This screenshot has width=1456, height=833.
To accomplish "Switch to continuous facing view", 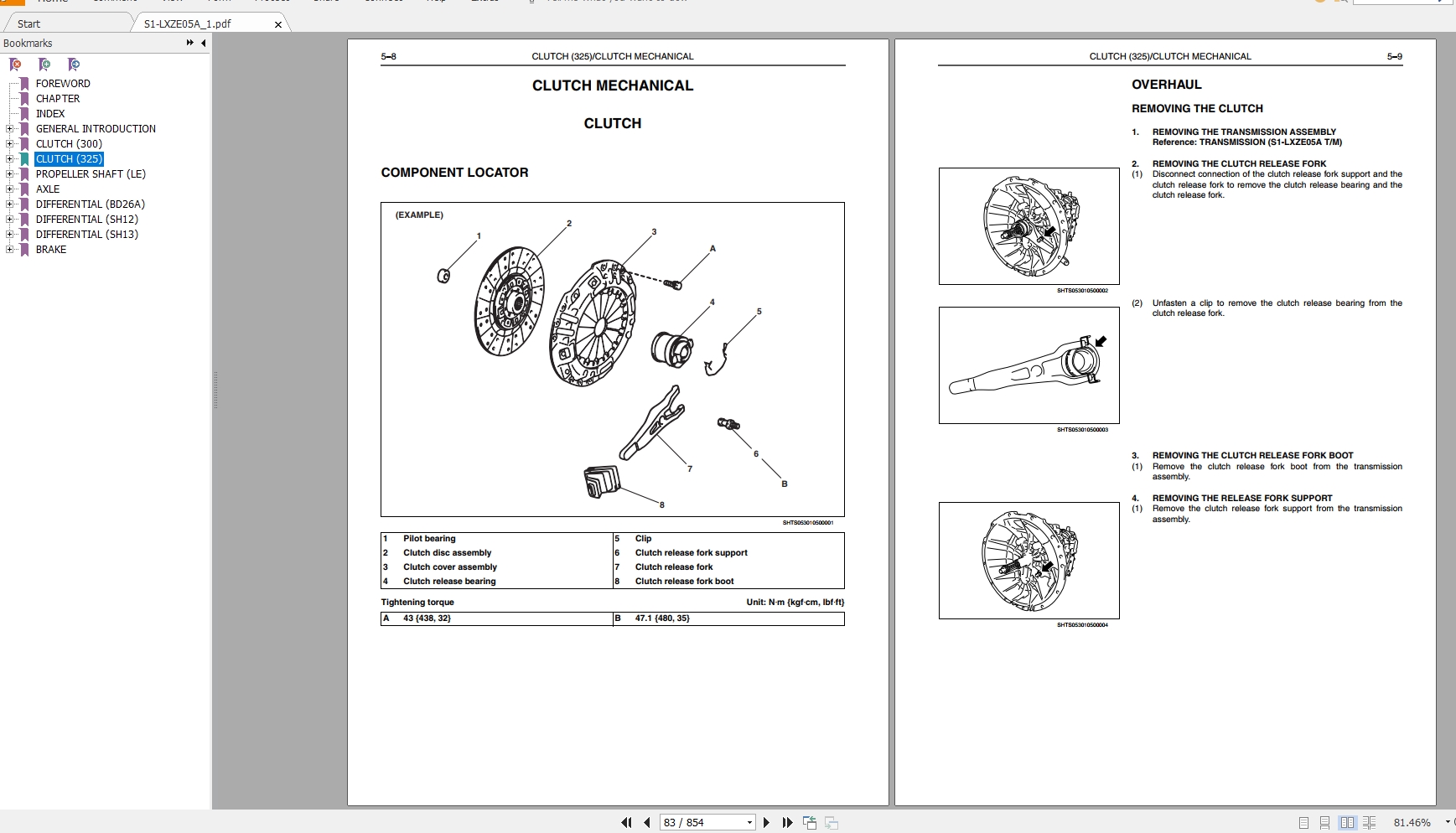I will click(x=1369, y=823).
